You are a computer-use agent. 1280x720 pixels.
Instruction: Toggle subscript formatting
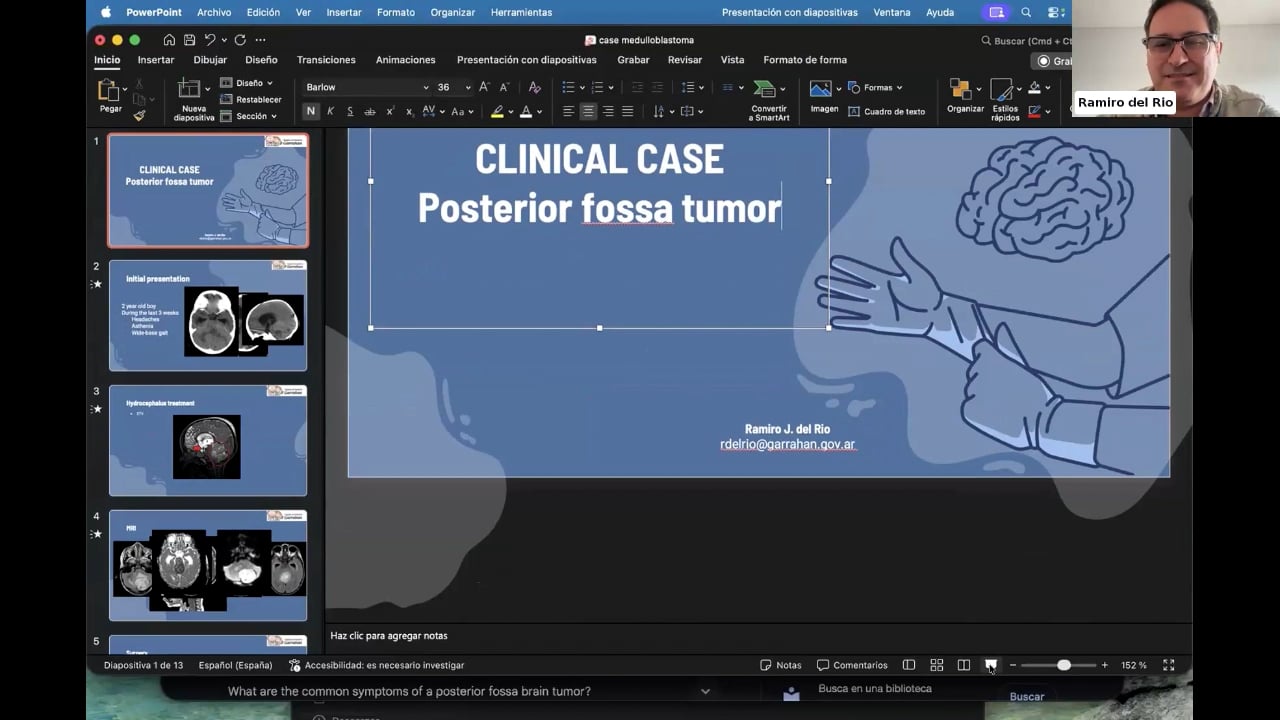click(410, 111)
